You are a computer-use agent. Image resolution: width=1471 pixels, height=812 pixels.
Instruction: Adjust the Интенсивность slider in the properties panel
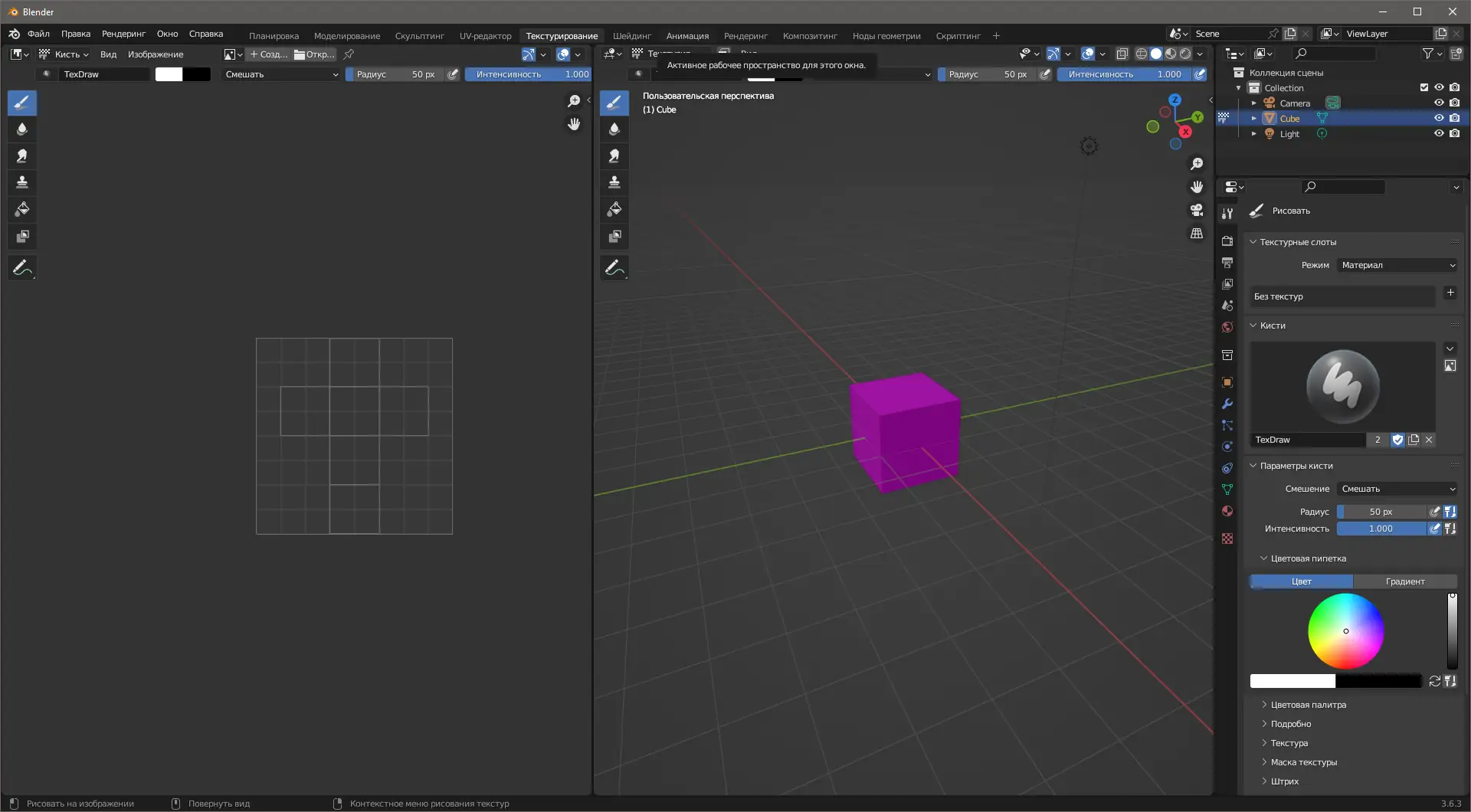pyautogui.click(x=1381, y=529)
